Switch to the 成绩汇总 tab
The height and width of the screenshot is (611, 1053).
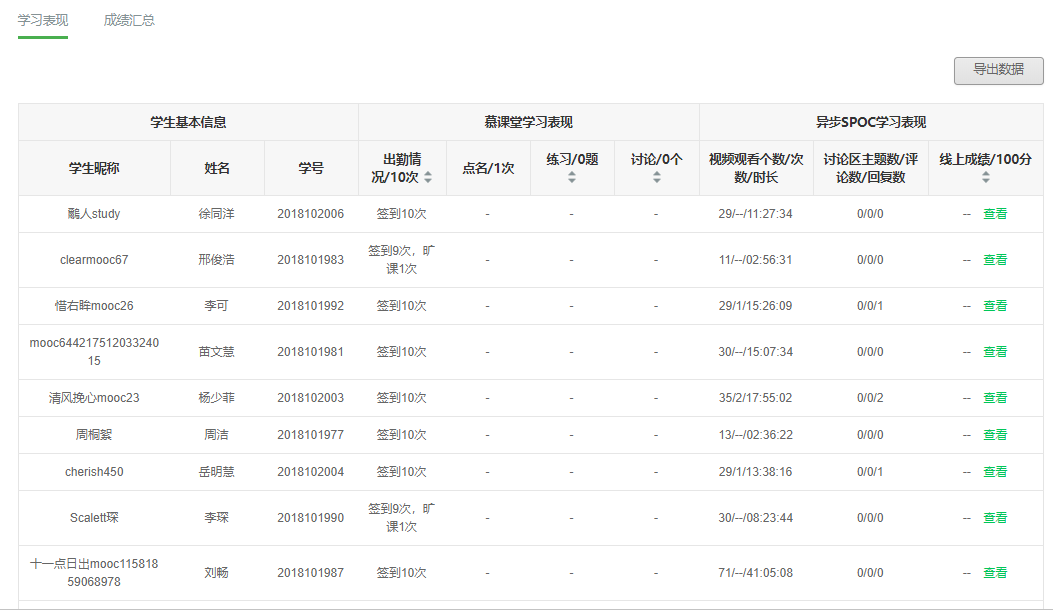(129, 20)
